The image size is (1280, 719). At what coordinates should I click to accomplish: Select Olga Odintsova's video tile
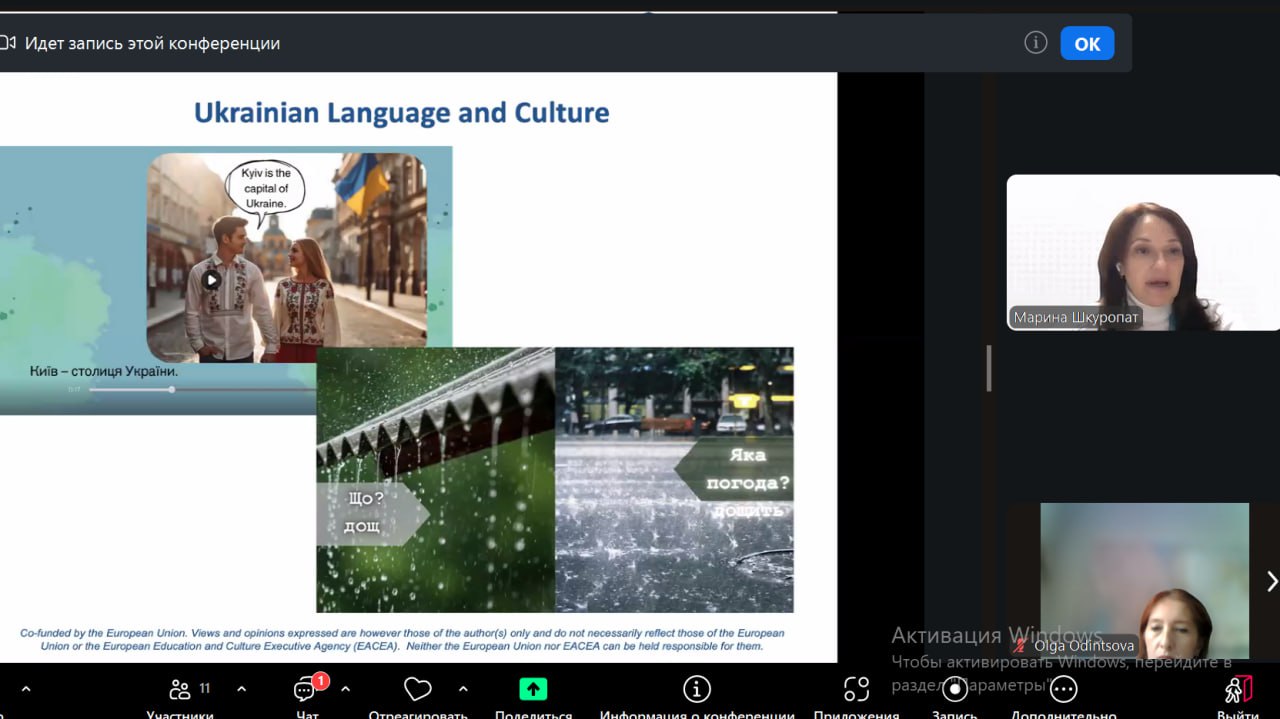pos(1144,580)
